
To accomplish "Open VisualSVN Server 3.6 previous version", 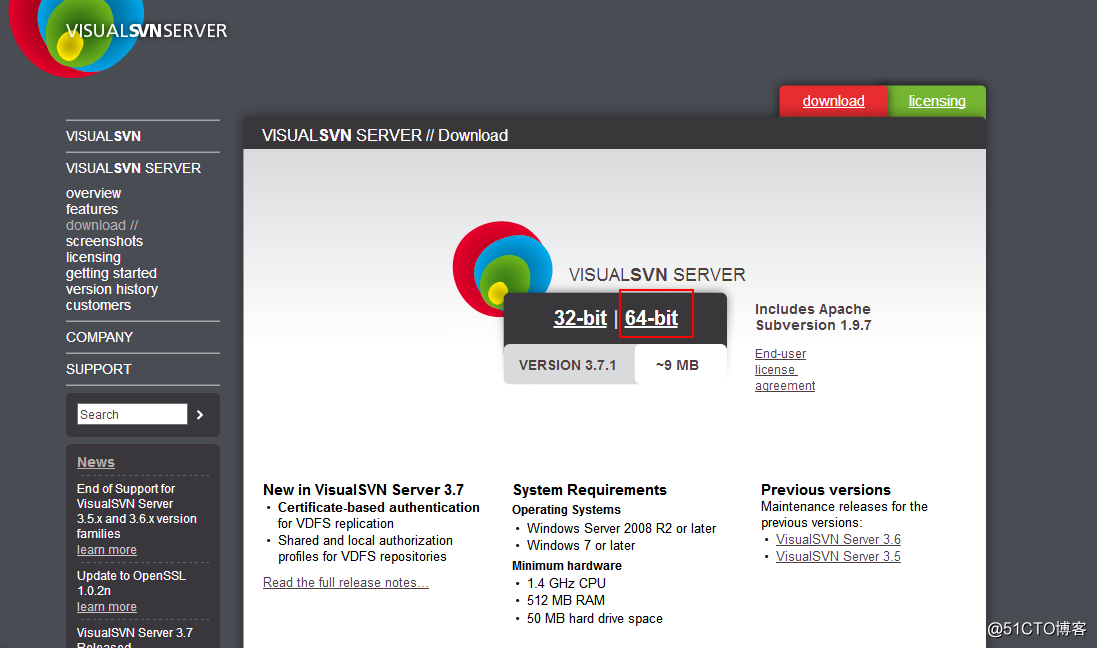I will point(838,540).
